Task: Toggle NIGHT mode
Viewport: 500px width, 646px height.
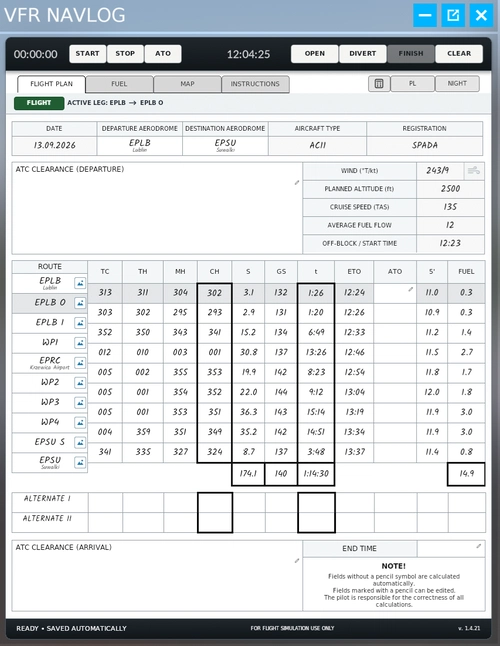Action: (457, 84)
